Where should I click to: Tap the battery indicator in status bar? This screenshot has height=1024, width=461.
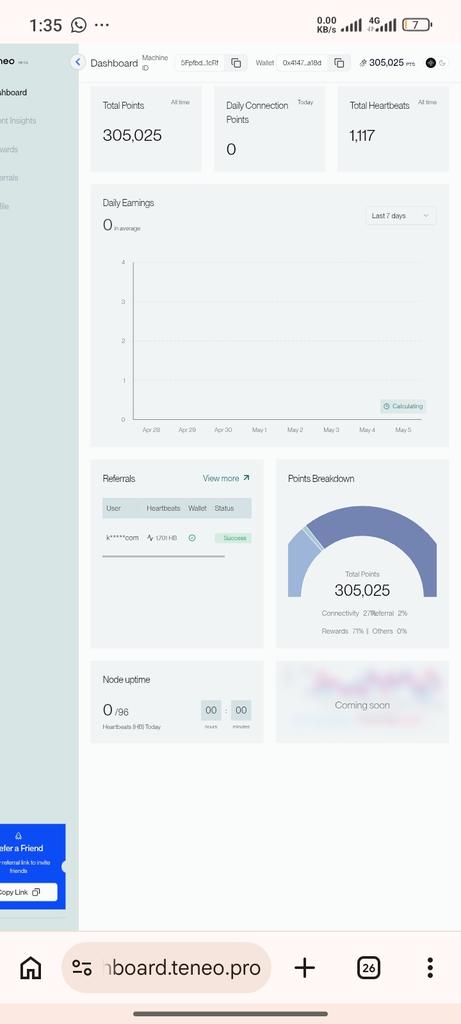point(417,25)
